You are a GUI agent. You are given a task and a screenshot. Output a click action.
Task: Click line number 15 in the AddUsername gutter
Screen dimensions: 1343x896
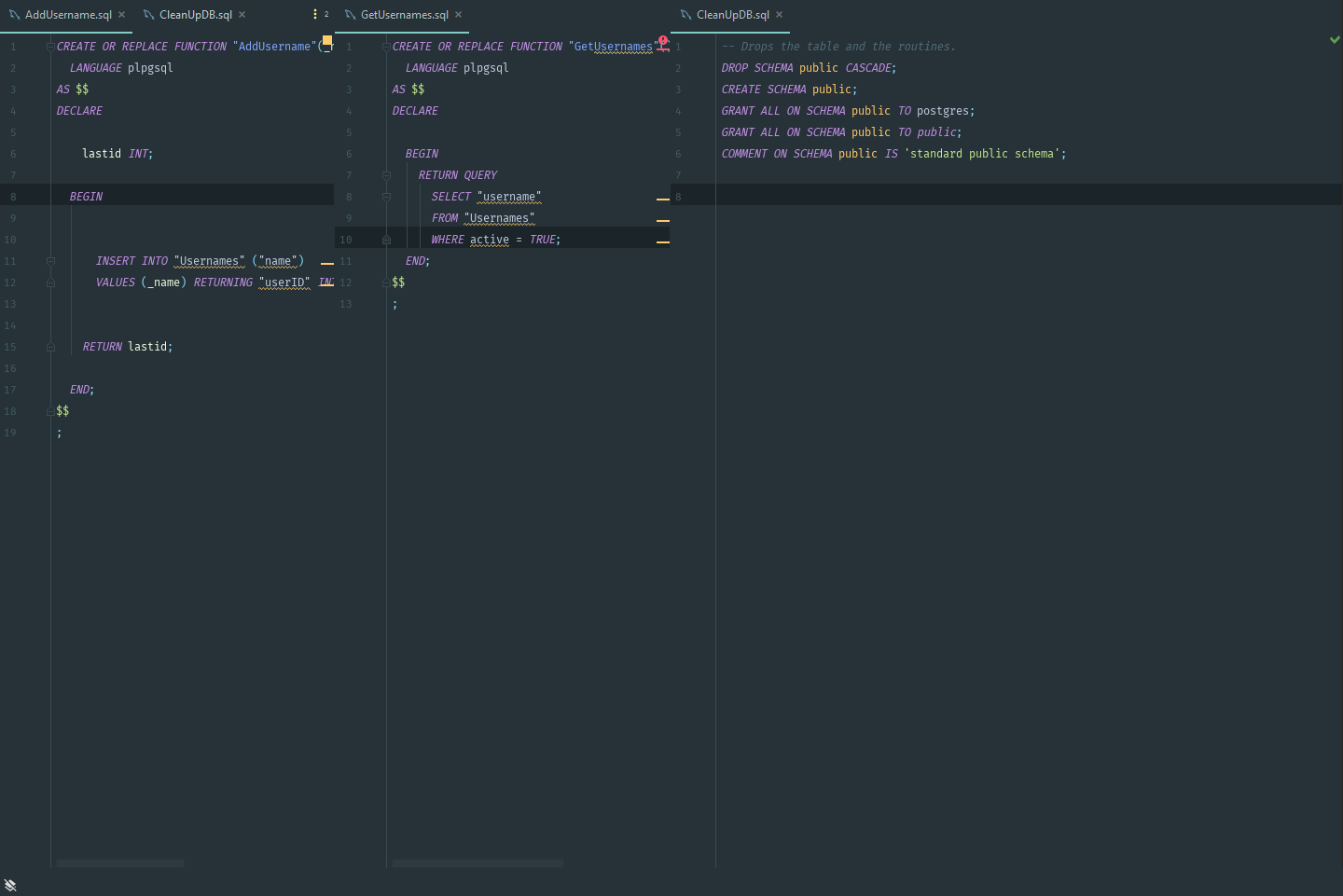(10, 346)
